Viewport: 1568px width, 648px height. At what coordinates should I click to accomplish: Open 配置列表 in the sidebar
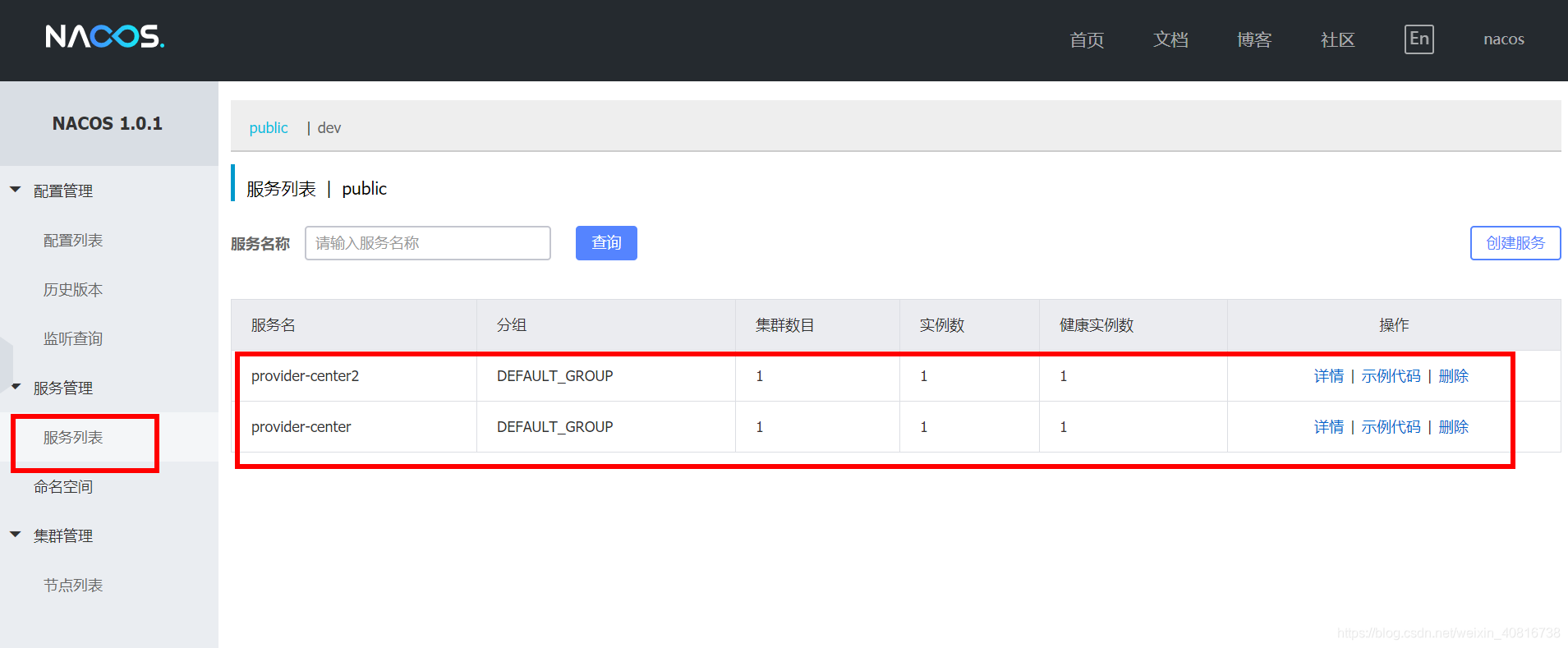click(x=73, y=240)
